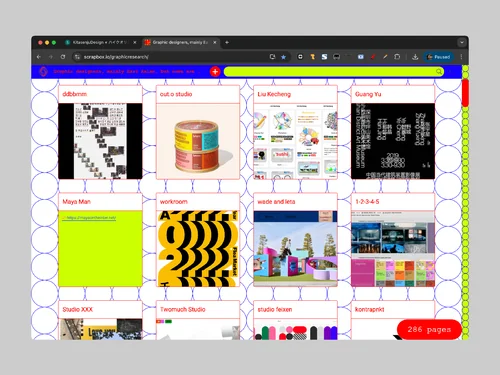Click the Paused profile button

coord(439,57)
